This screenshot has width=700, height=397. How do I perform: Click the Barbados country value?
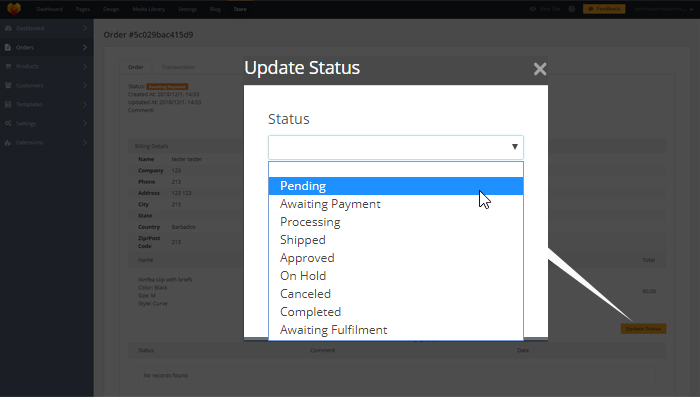(183, 227)
